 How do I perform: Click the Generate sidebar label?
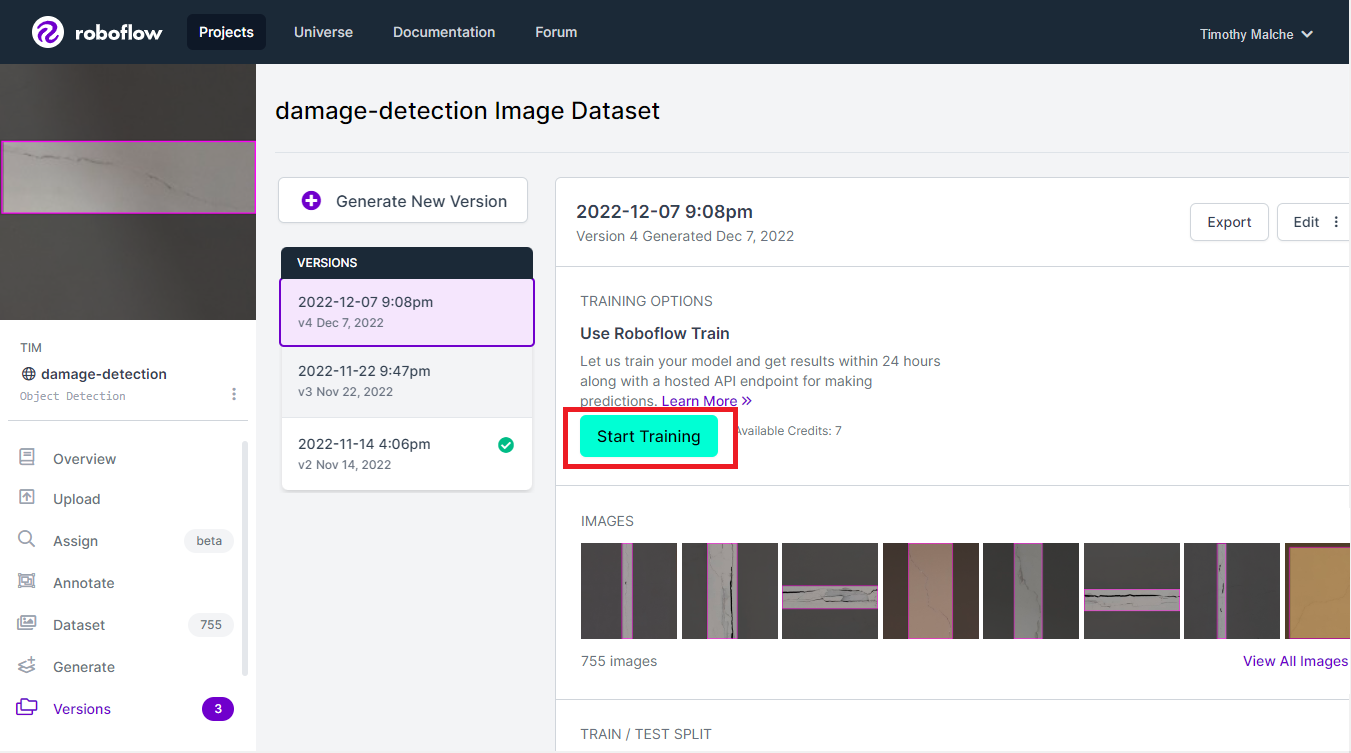[84, 667]
